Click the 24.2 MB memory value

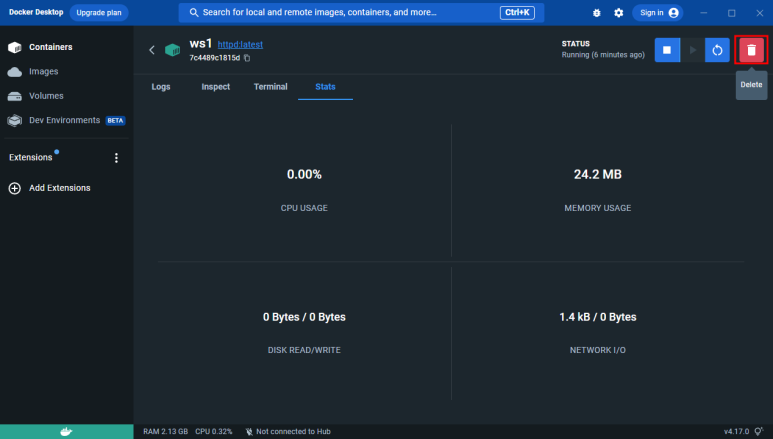pos(597,174)
